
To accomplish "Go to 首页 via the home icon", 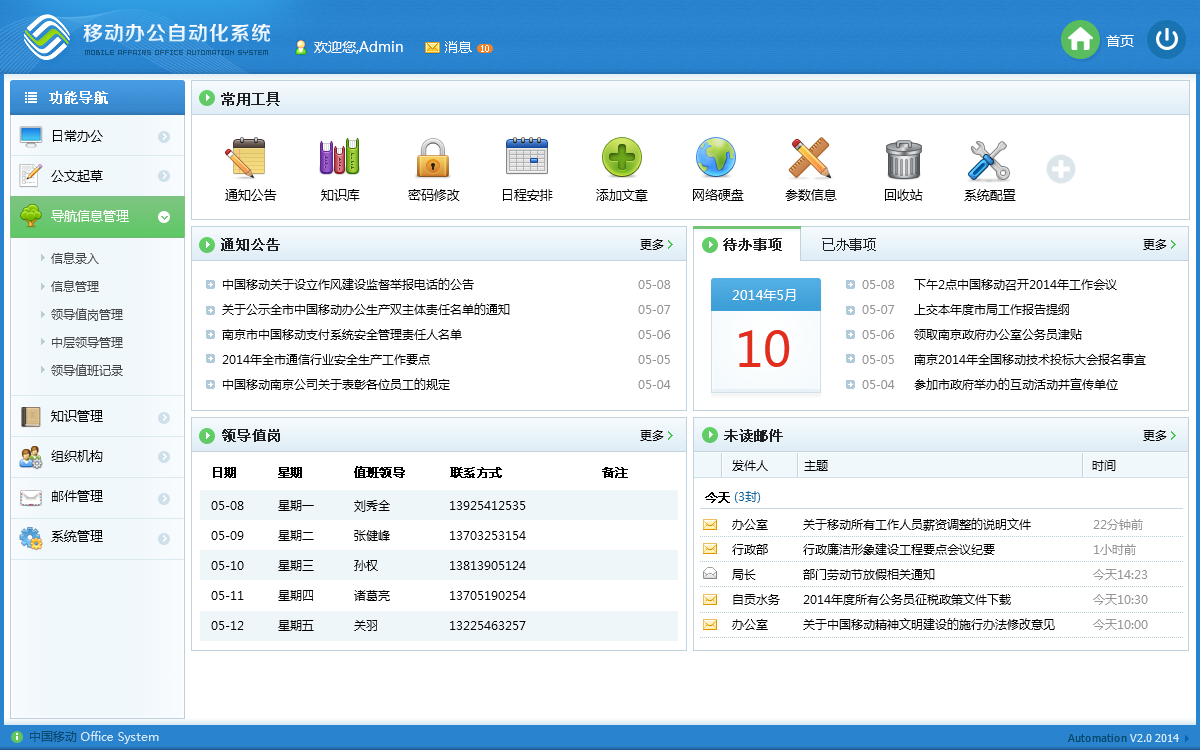I will (1080, 40).
